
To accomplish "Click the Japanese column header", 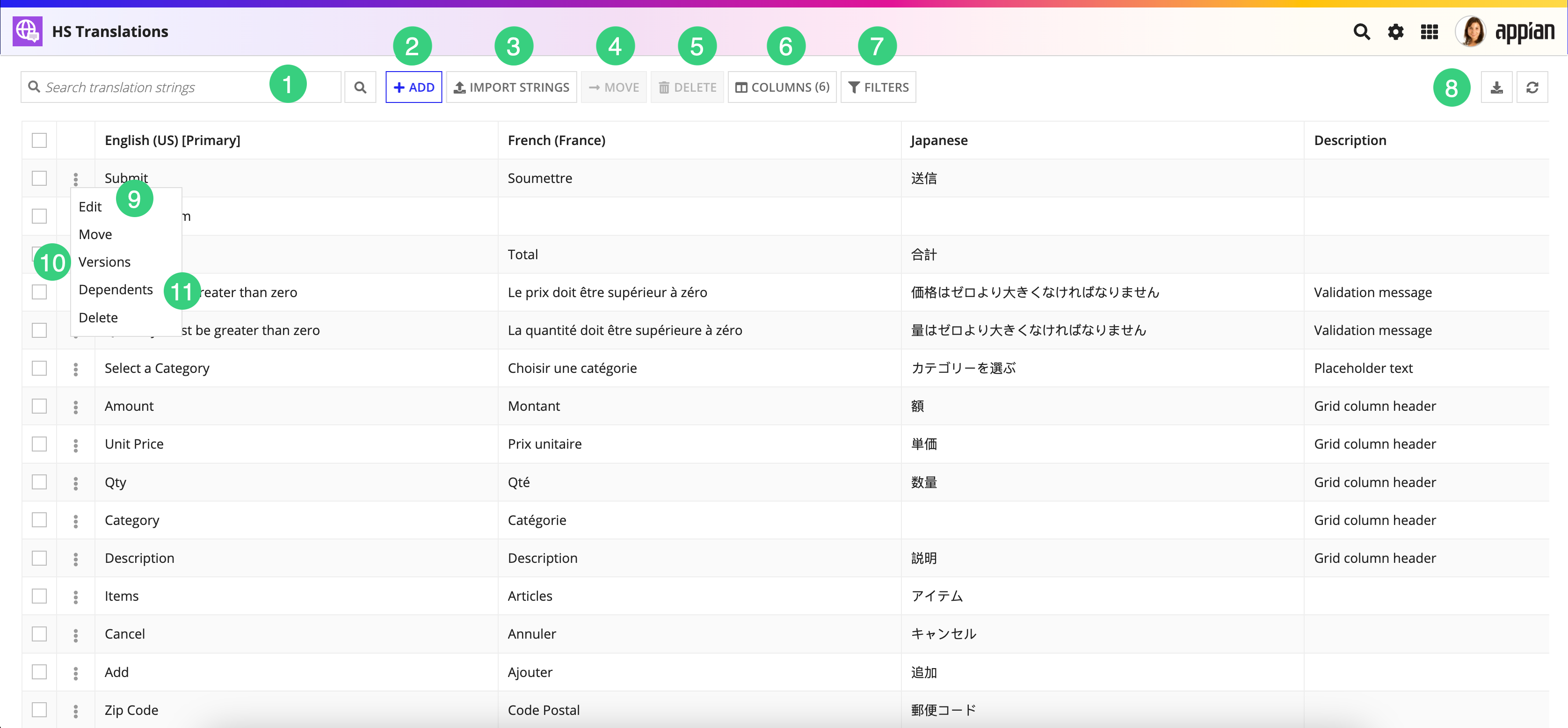I will click(x=939, y=140).
